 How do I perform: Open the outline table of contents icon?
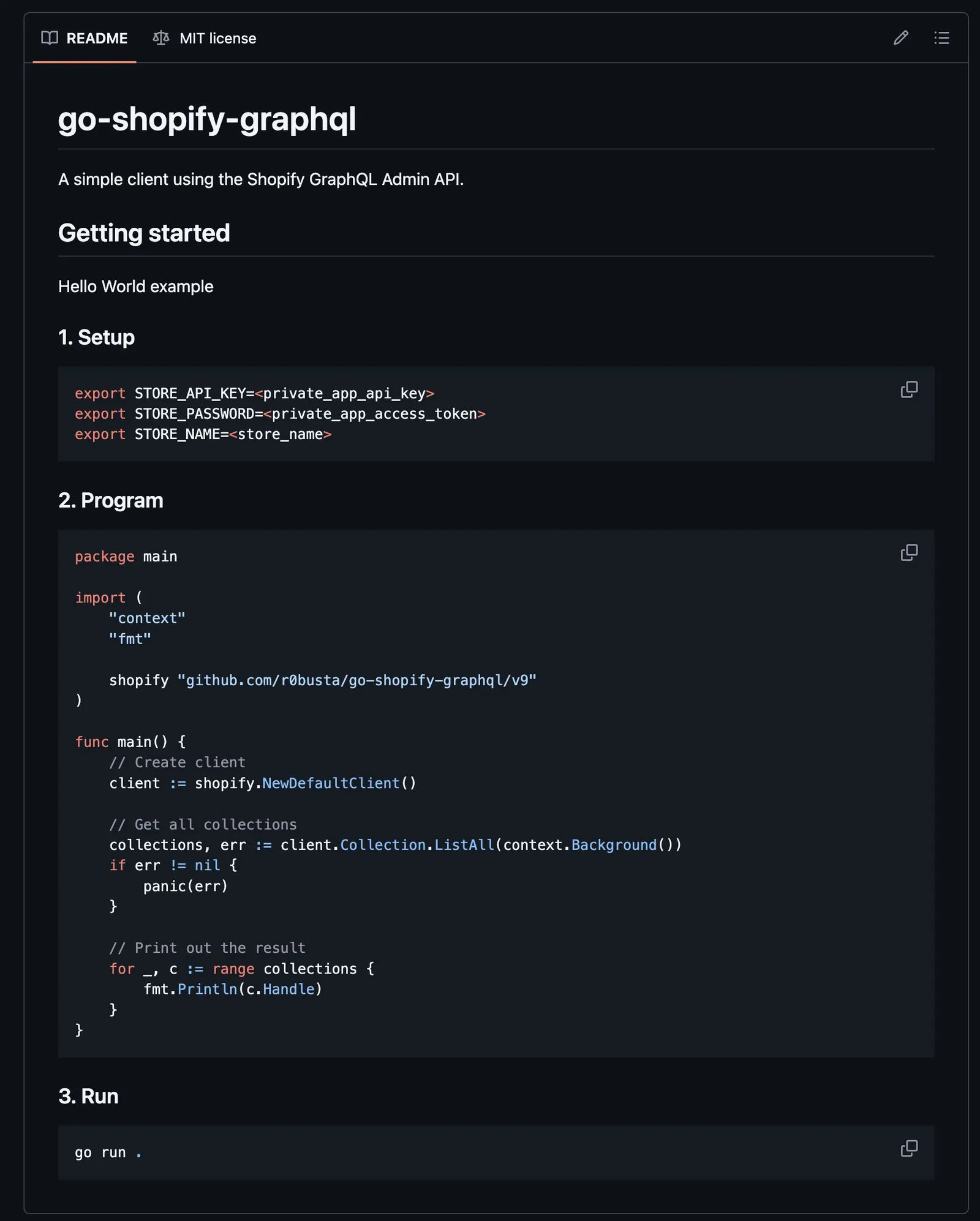coord(941,38)
